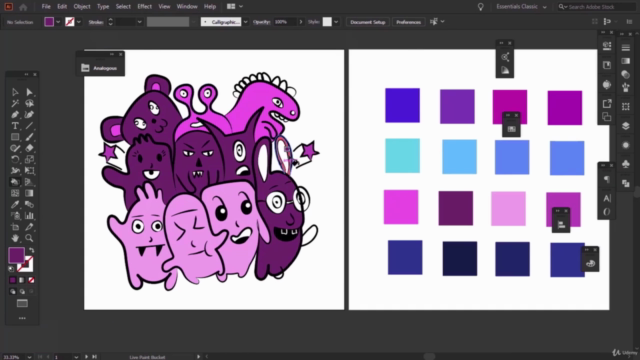This screenshot has height=360, width=640.
Task: Choose the Rotate tool
Action: pos(15,160)
